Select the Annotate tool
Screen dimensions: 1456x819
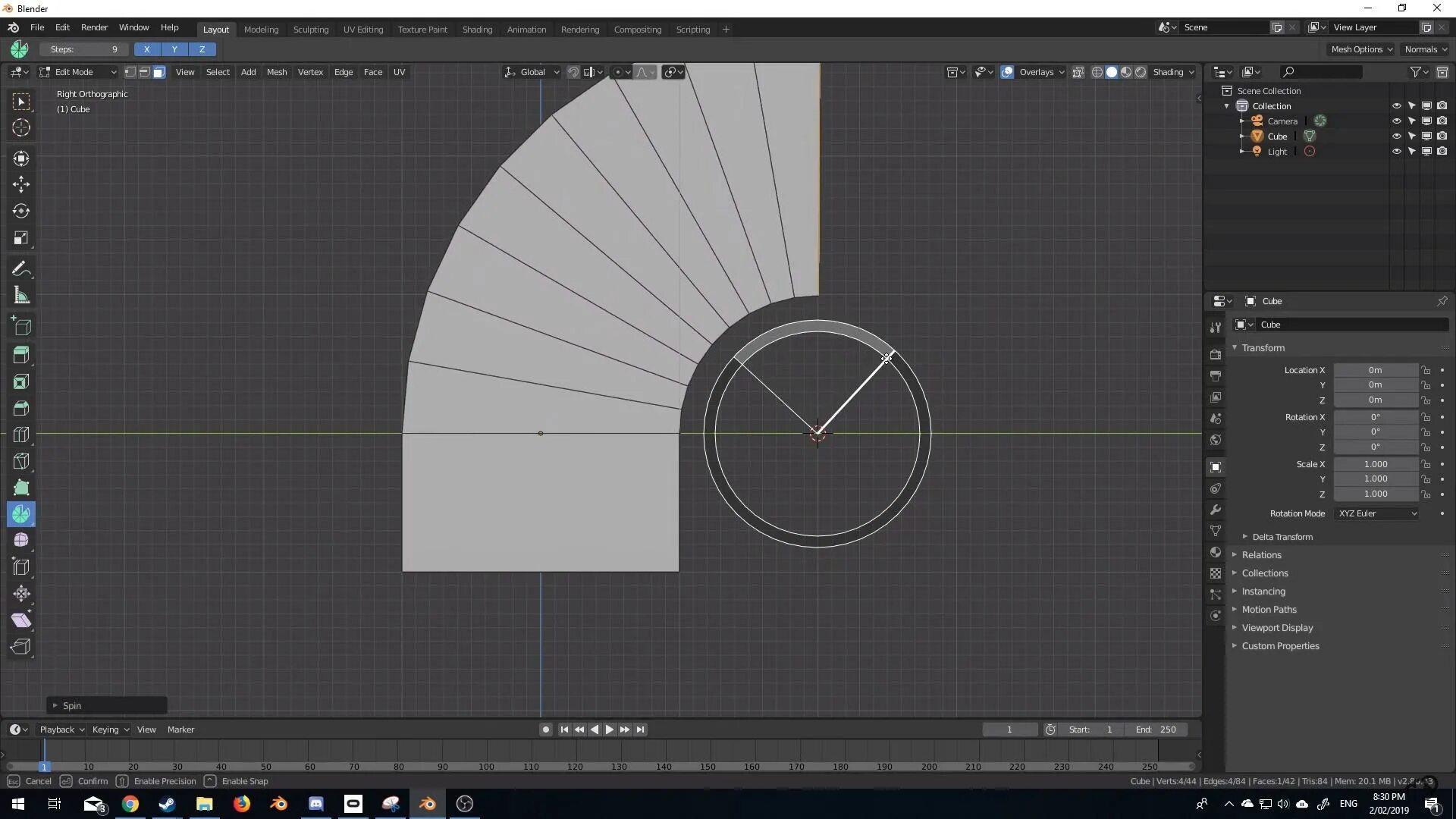click(21, 269)
